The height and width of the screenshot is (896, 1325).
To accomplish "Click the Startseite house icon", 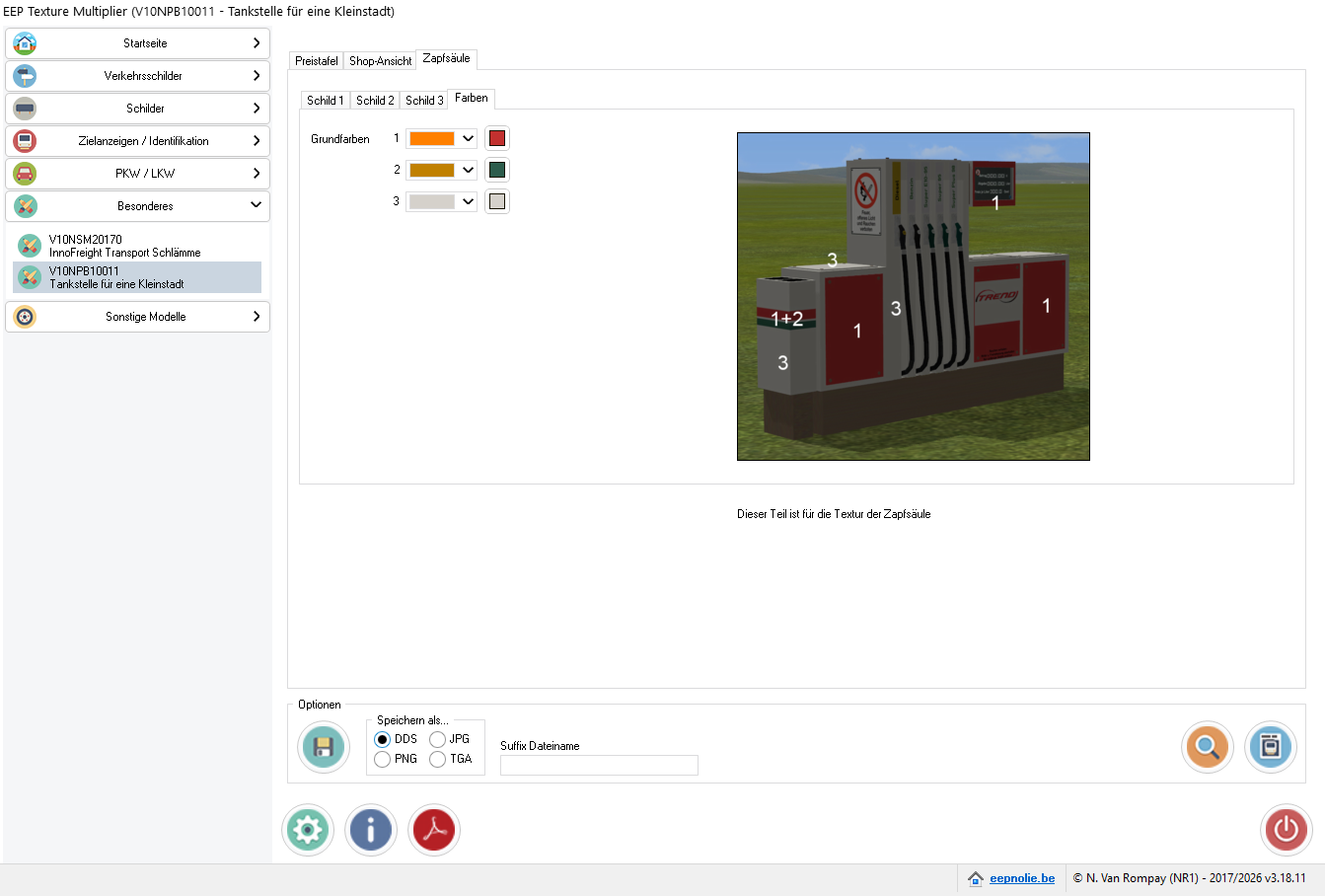I will point(25,43).
